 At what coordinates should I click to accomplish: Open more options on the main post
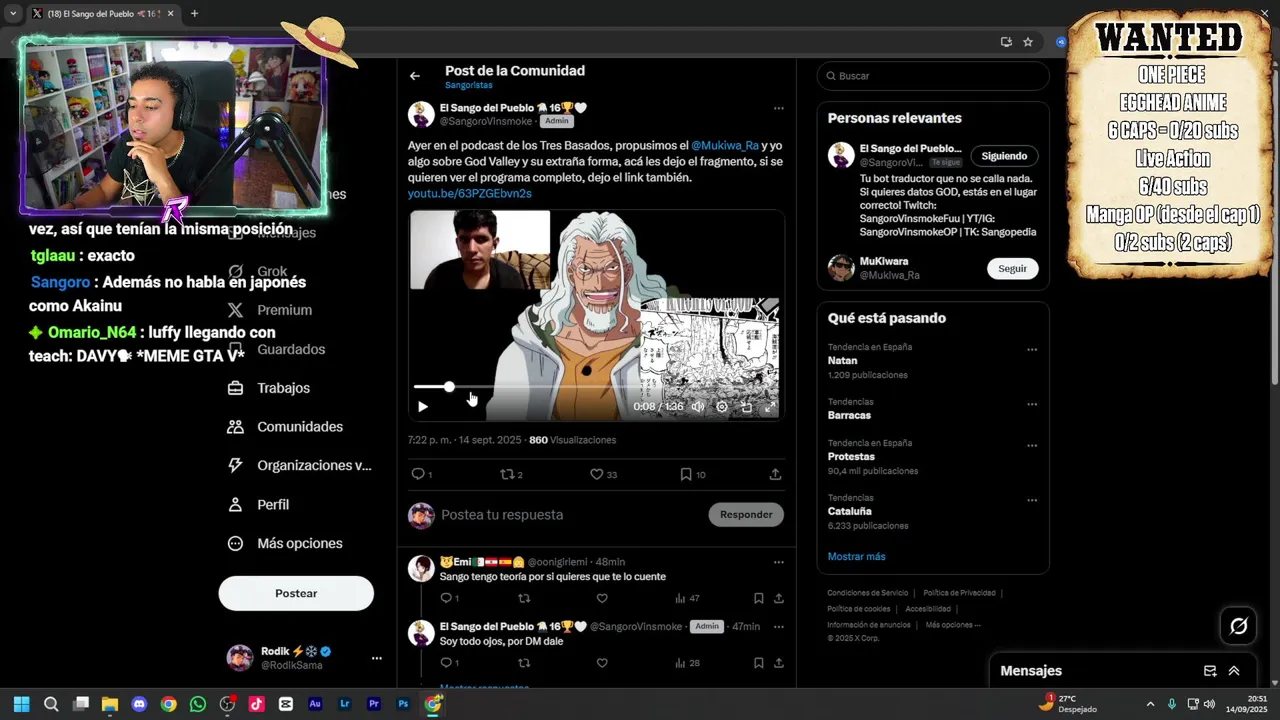[x=778, y=108]
